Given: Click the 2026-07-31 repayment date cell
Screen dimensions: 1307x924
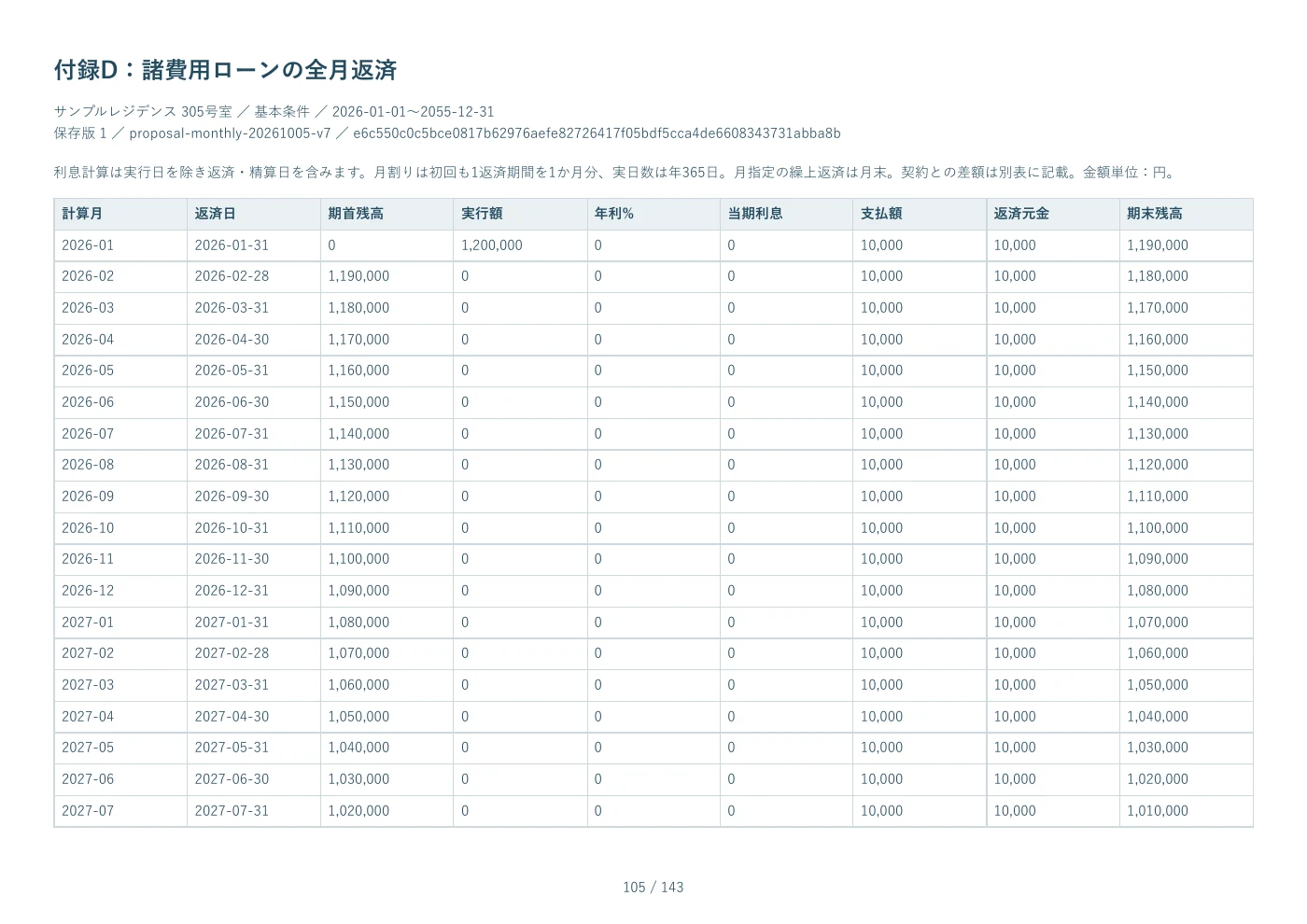Looking at the screenshot, I should (254, 434).
